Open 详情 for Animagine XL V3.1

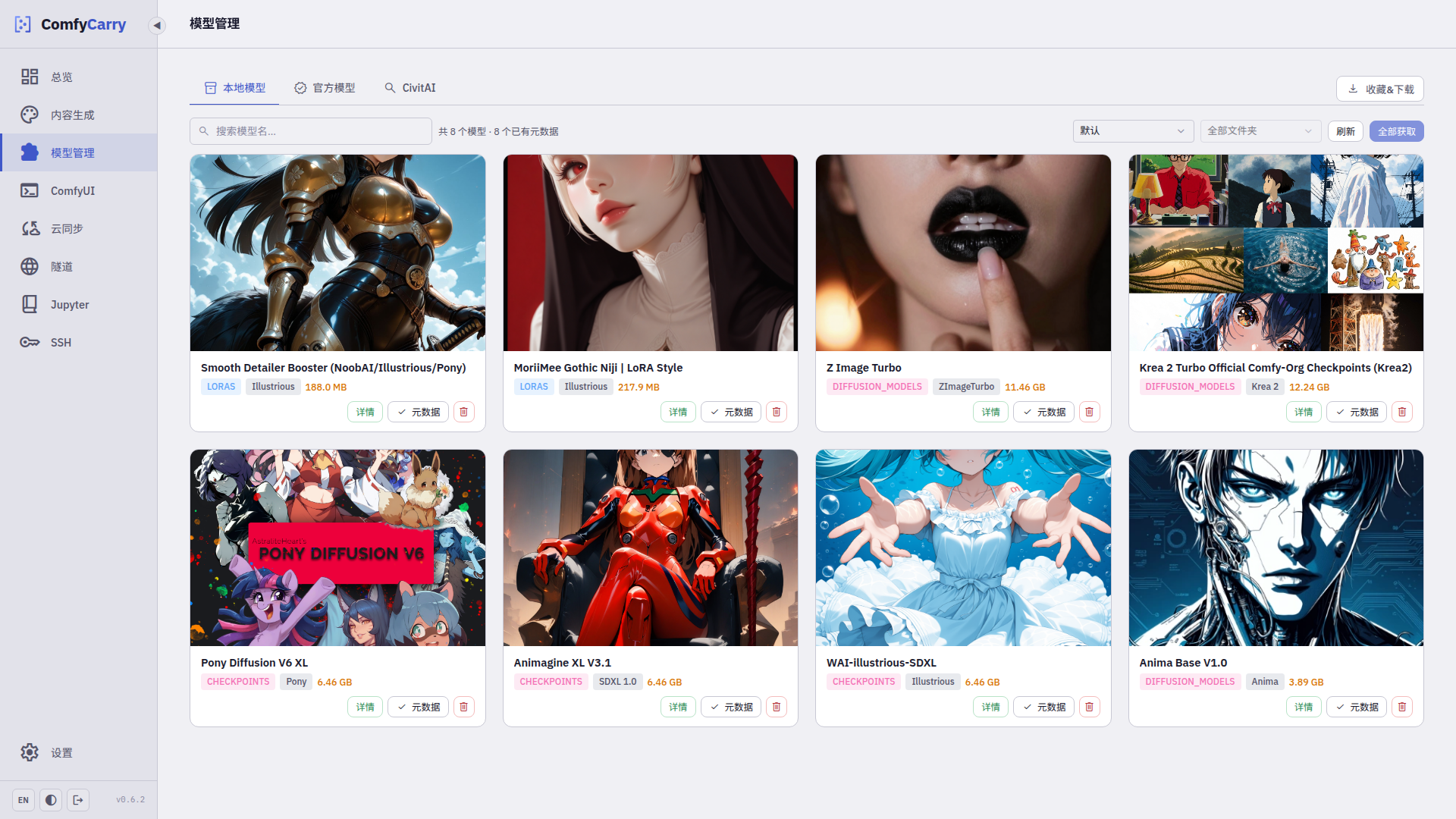pos(678,707)
